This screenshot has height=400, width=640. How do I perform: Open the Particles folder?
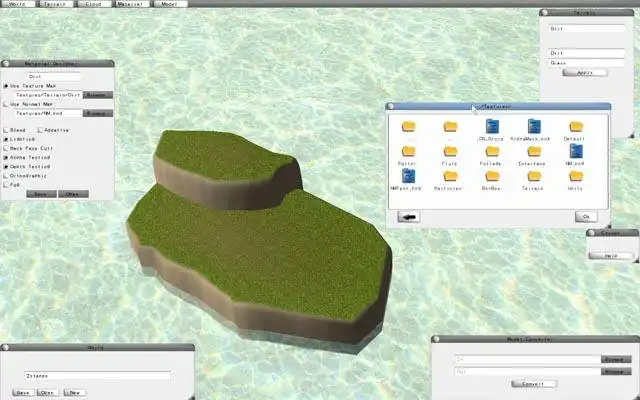pos(450,176)
